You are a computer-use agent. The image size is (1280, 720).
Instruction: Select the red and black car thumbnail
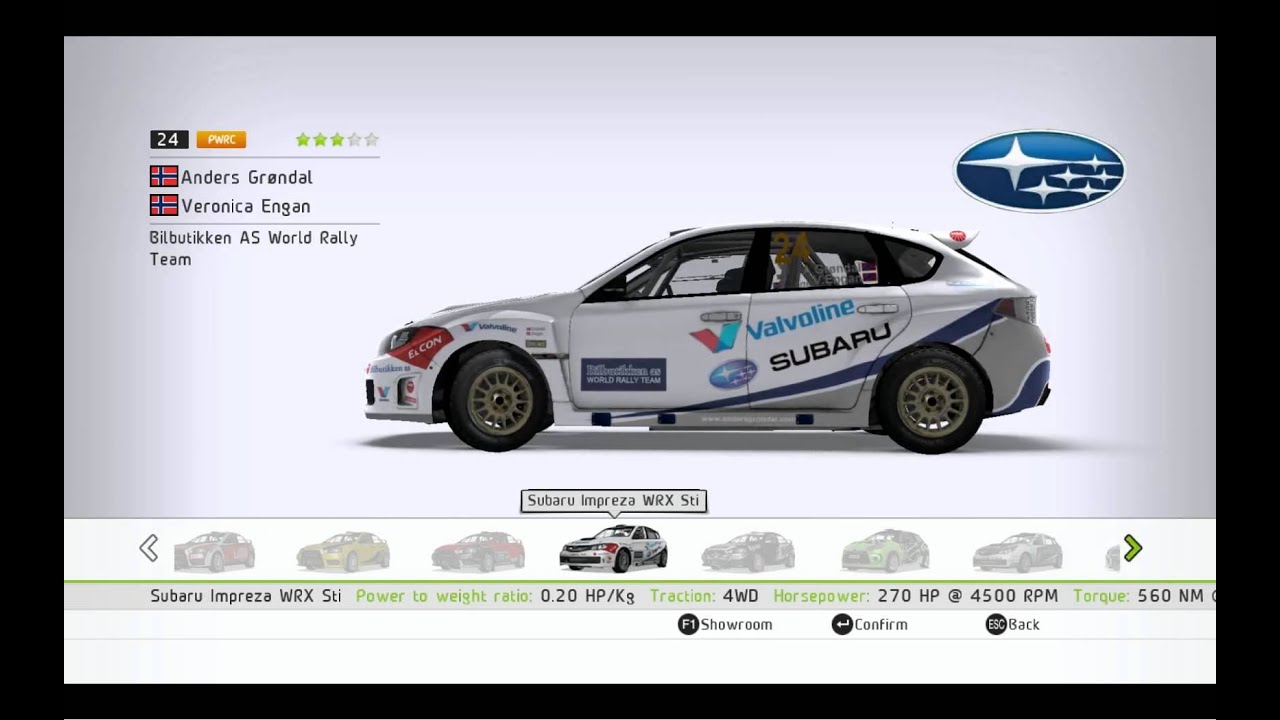478,551
